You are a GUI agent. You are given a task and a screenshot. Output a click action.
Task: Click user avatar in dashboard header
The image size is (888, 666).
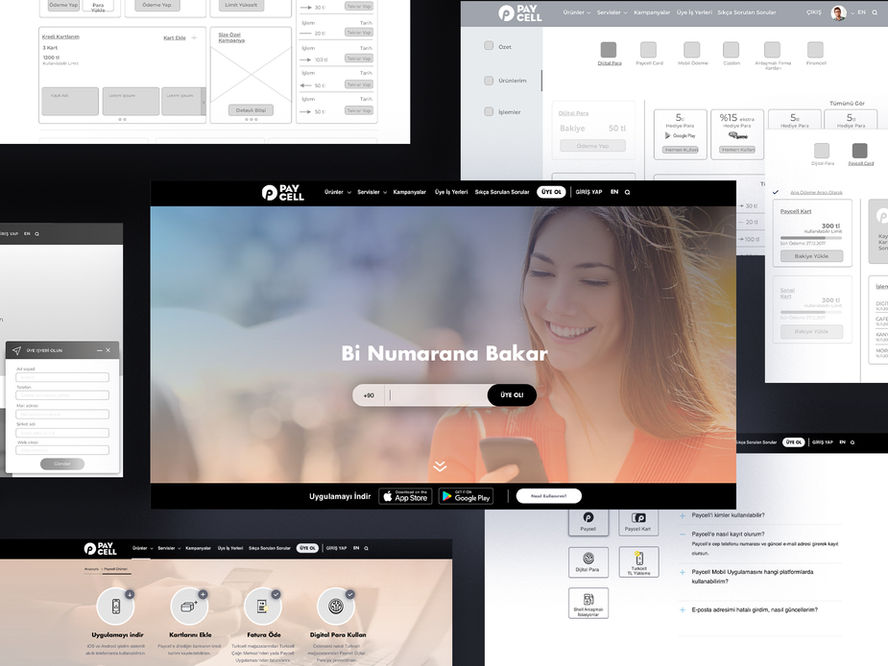tap(839, 13)
